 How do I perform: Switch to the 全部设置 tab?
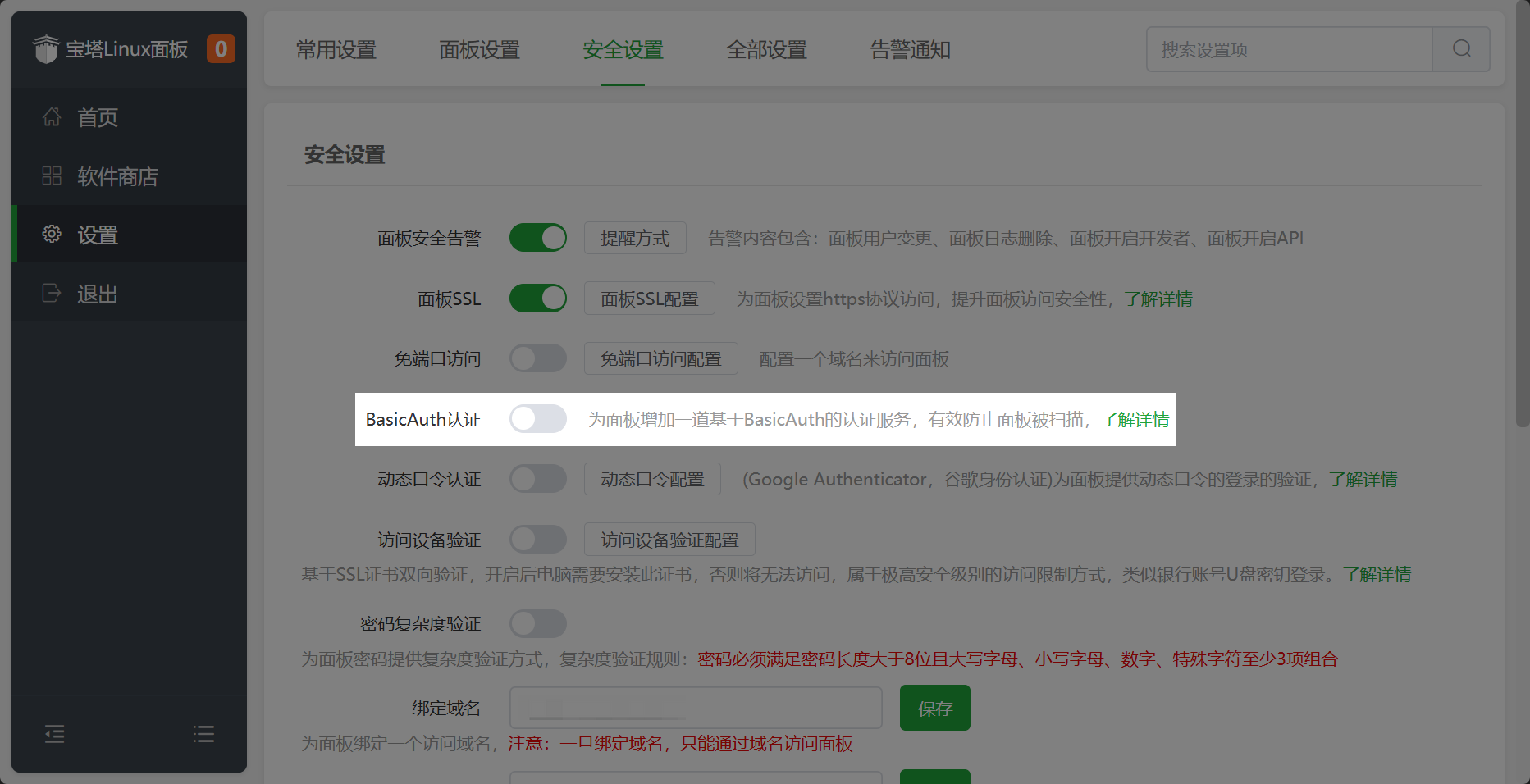tap(767, 50)
